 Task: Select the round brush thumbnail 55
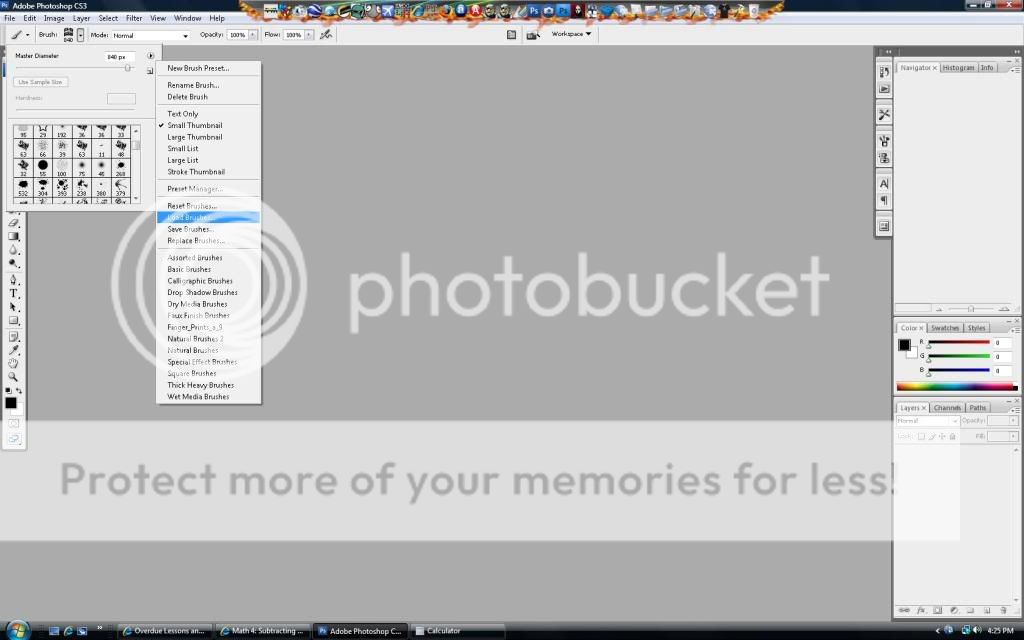tap(42, 167)
